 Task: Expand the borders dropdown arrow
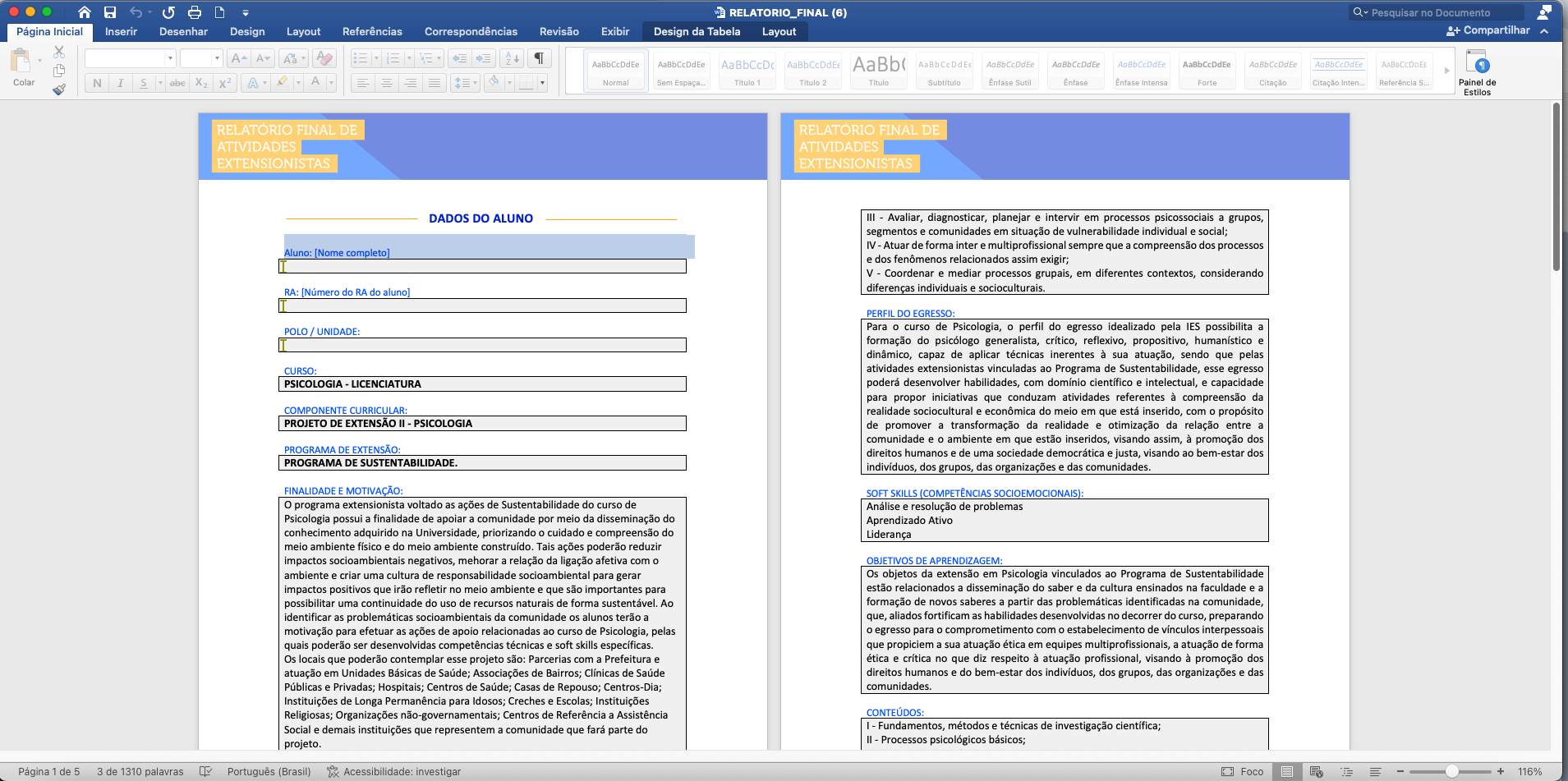coord(542,83)
